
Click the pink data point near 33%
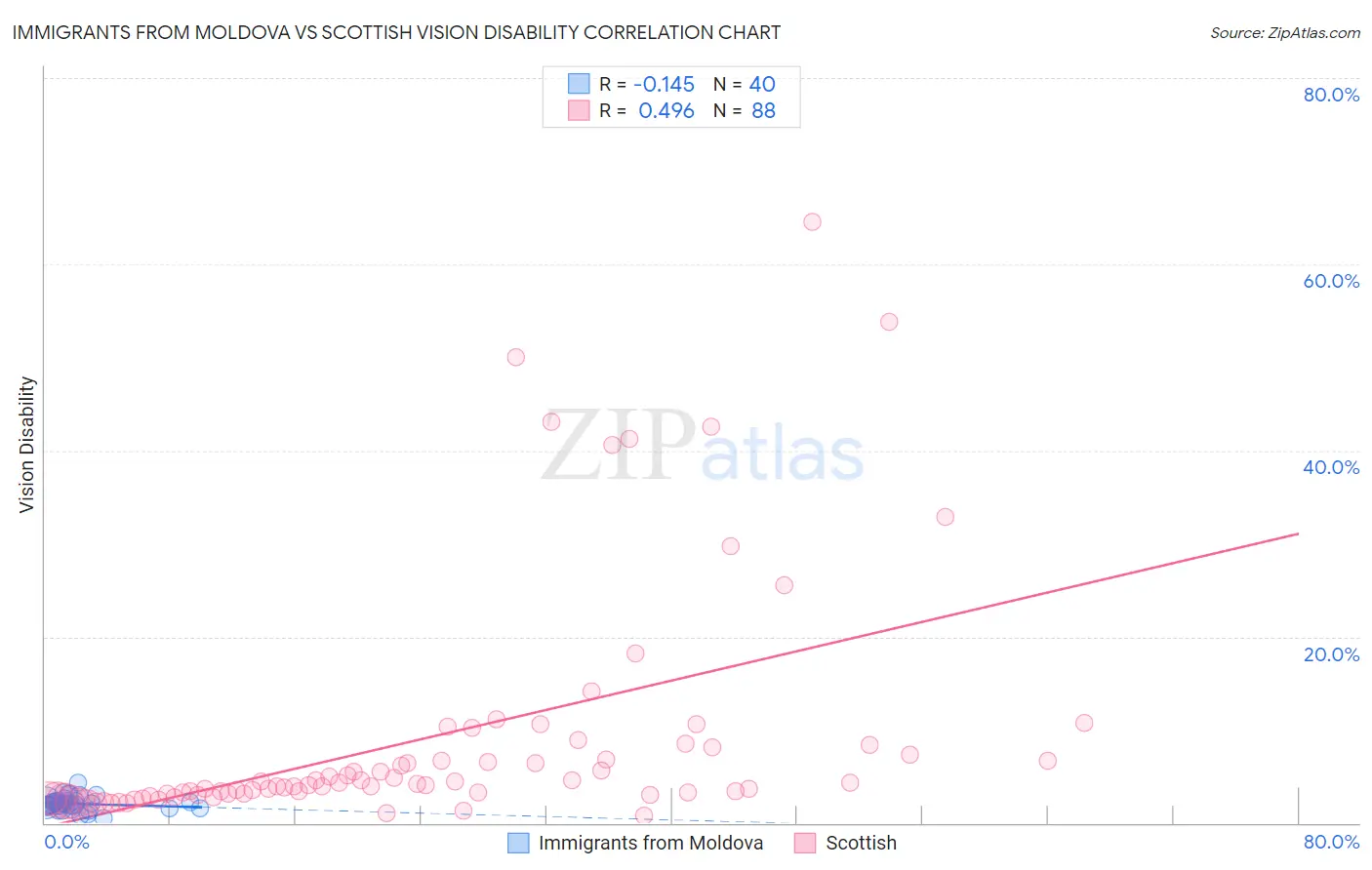click(x=945, y=517)
